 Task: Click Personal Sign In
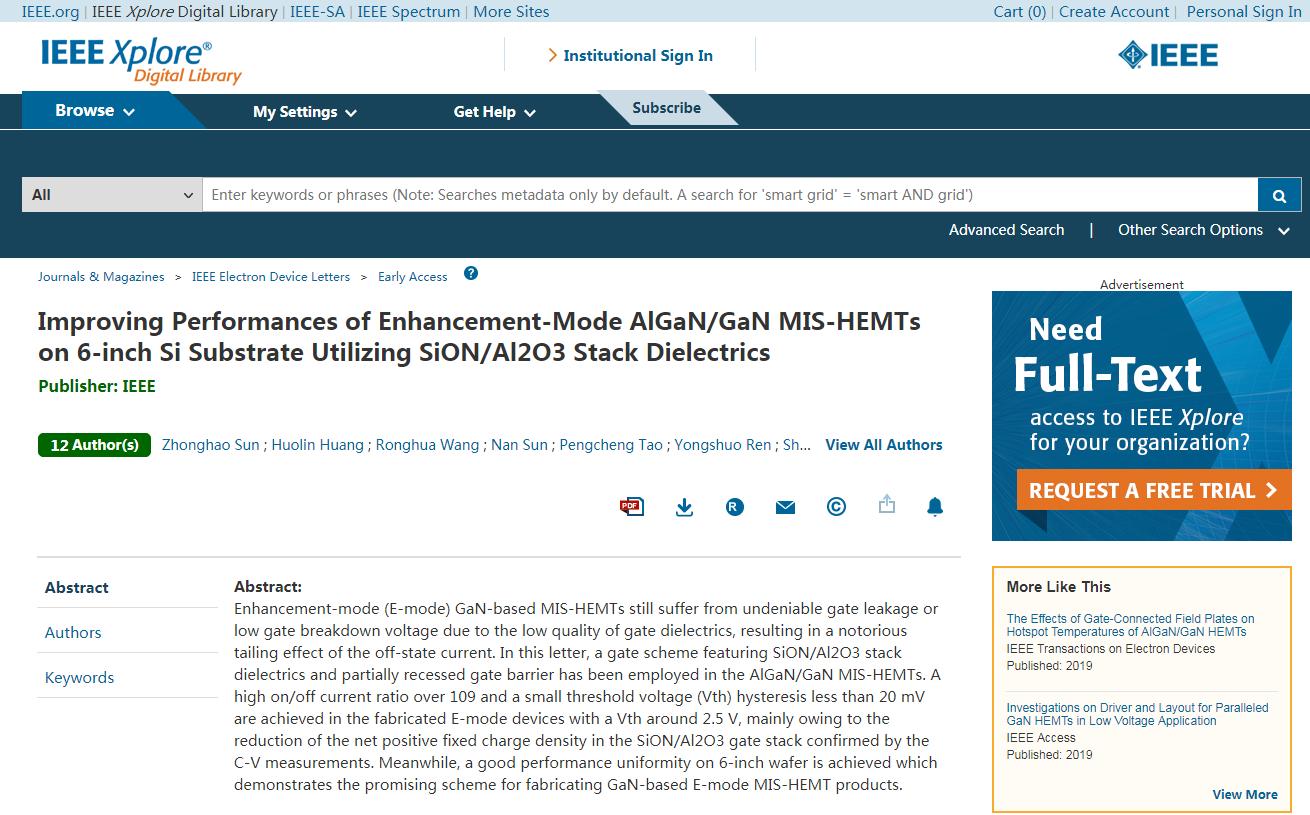click(x=1244, y=12)
